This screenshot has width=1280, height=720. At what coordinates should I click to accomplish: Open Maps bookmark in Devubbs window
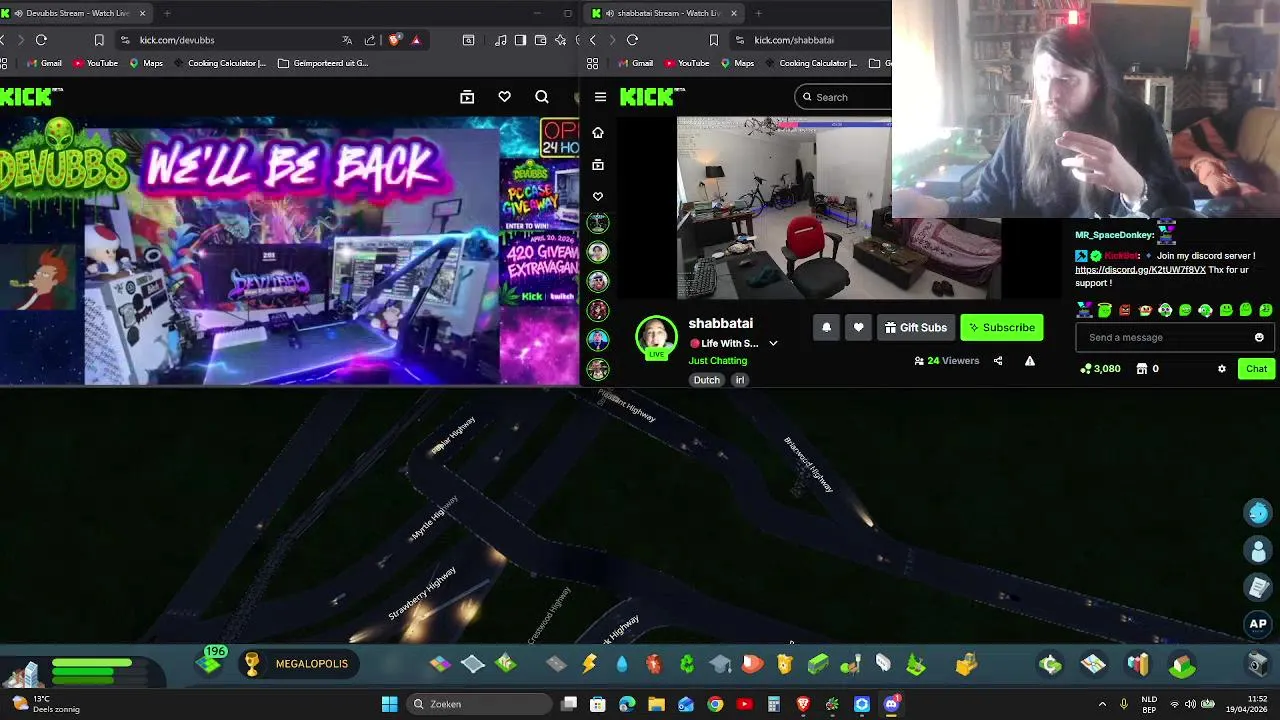[146, 63]
